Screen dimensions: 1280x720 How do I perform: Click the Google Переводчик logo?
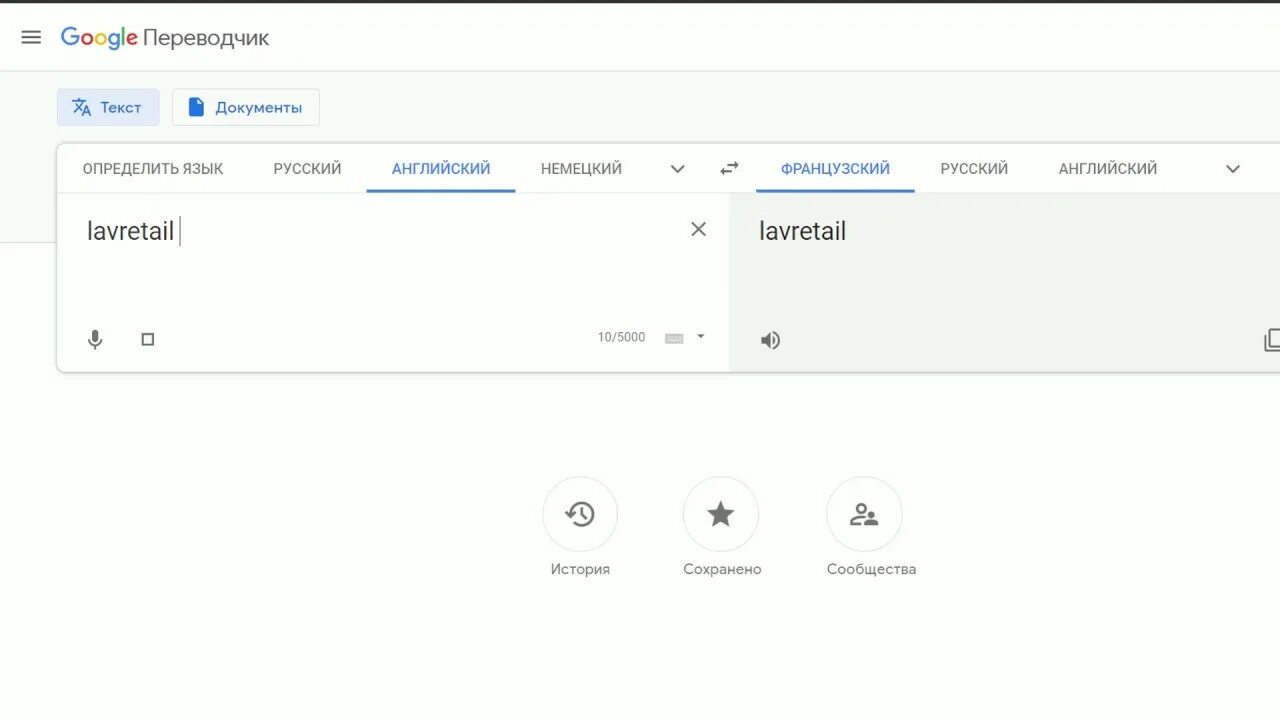tap(165, 38)
